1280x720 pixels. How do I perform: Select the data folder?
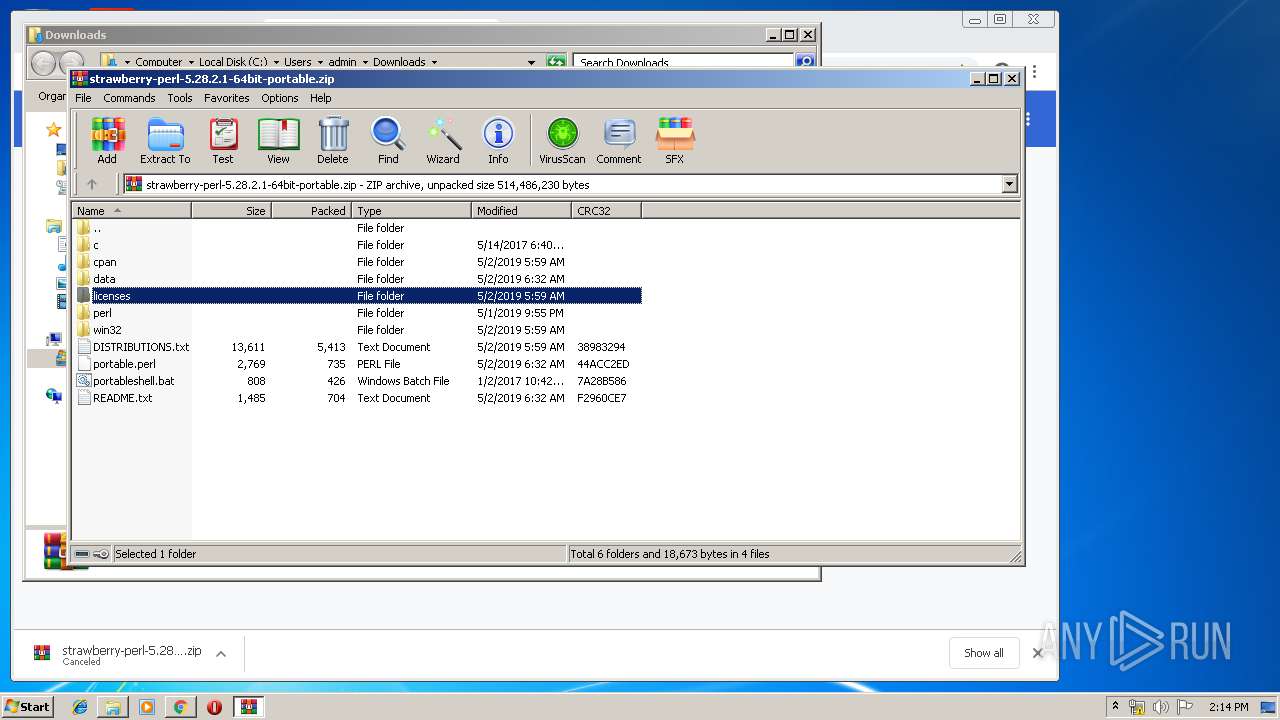(357, 279)
